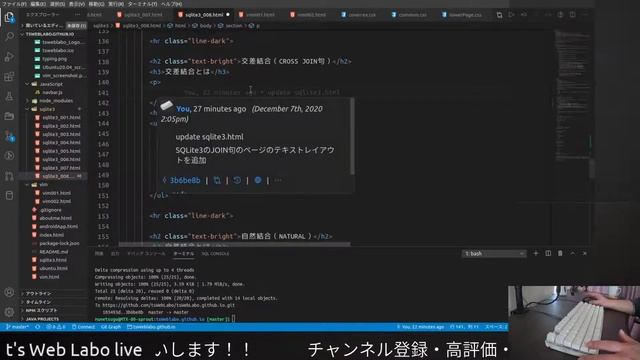Click the sync icon in status bar
This screenshot has height=360, width=640.
pyautogui.click(x=38, y=327)
